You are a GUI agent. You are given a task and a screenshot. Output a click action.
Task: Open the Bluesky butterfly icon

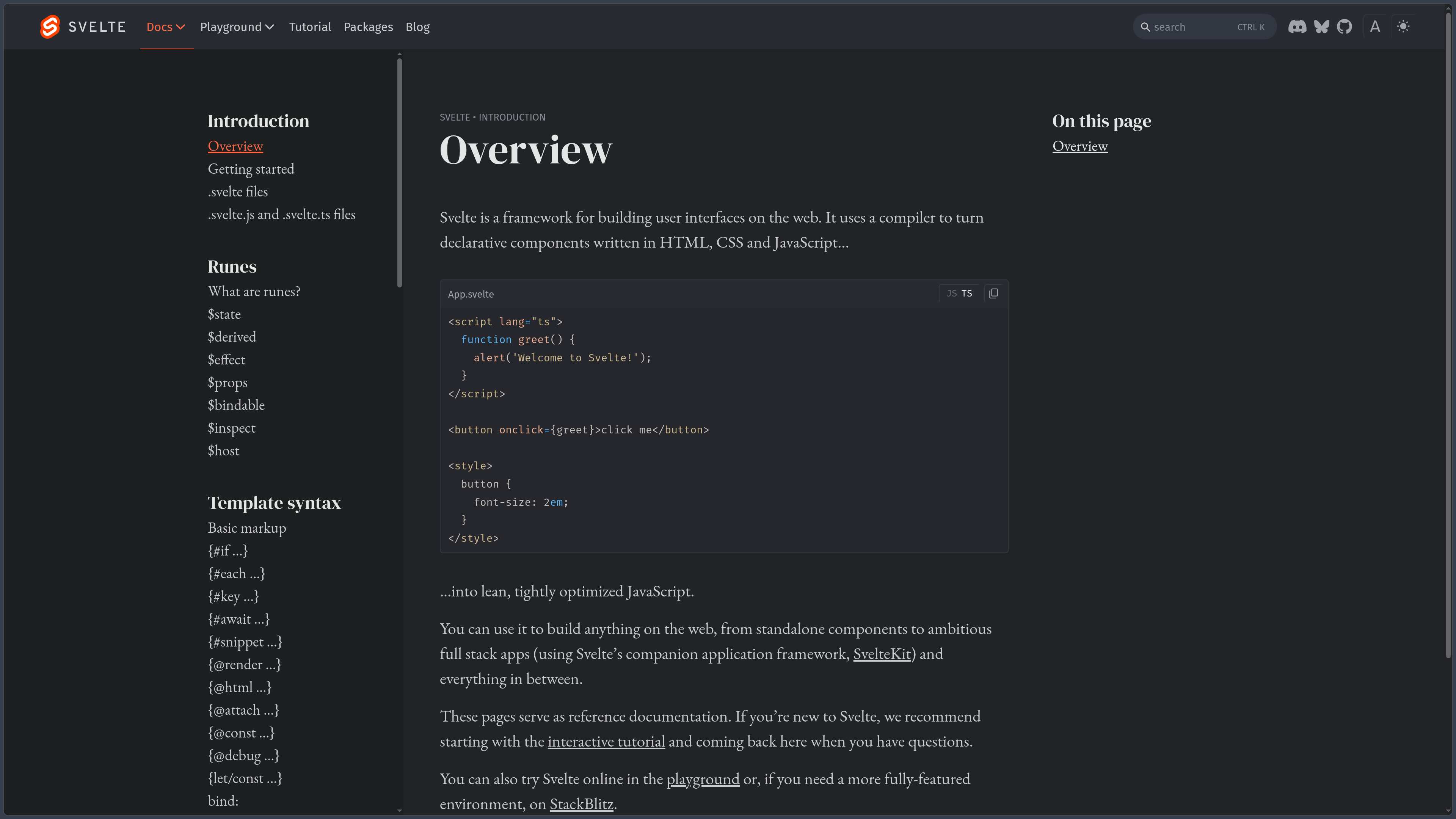click(x=1321, y=27)
